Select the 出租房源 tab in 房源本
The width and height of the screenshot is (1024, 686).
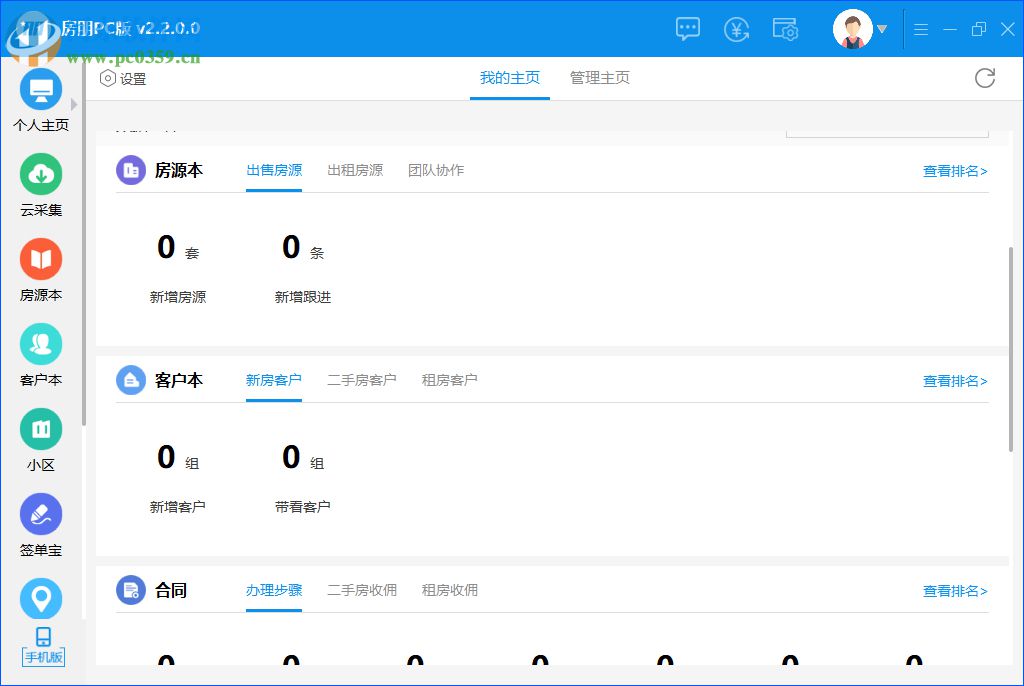(x=357, y=170)
